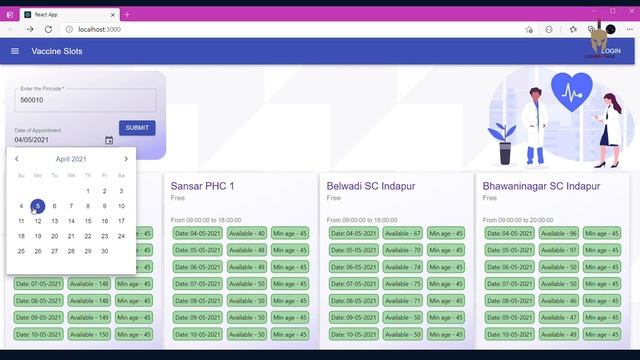This screenshot has width=640, height=360.
Task: Select April 12 in calendar
Action: point(38,221)
